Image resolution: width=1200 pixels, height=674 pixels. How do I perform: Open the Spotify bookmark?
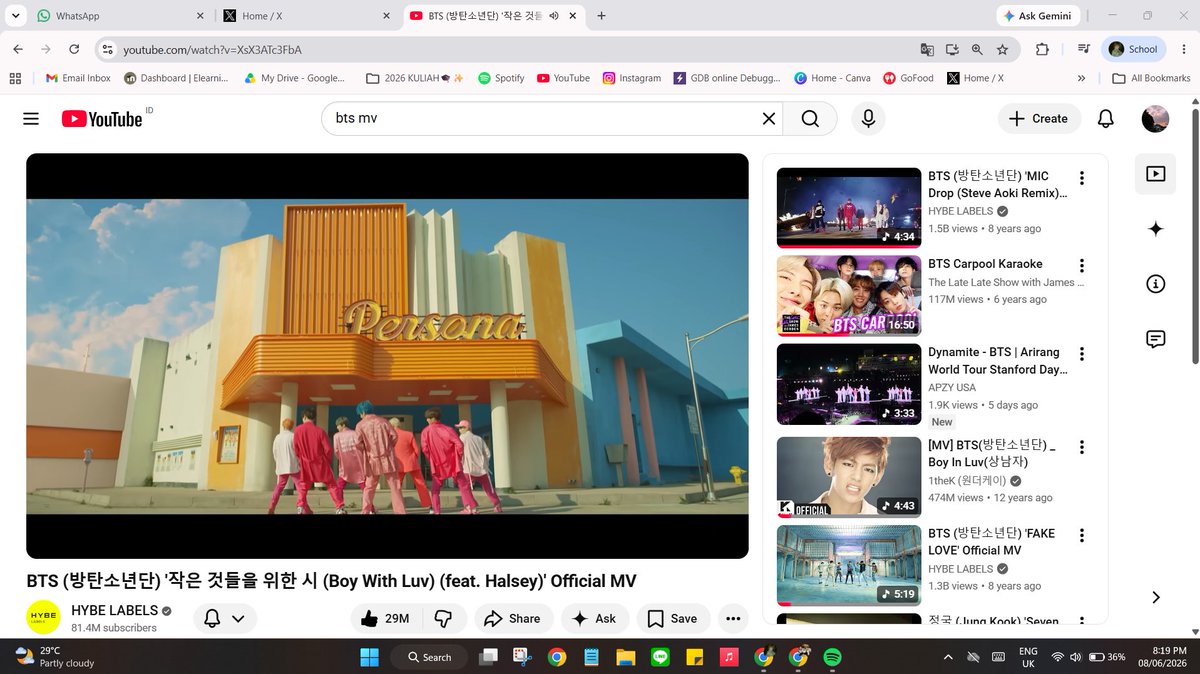(x=501, y=78)
